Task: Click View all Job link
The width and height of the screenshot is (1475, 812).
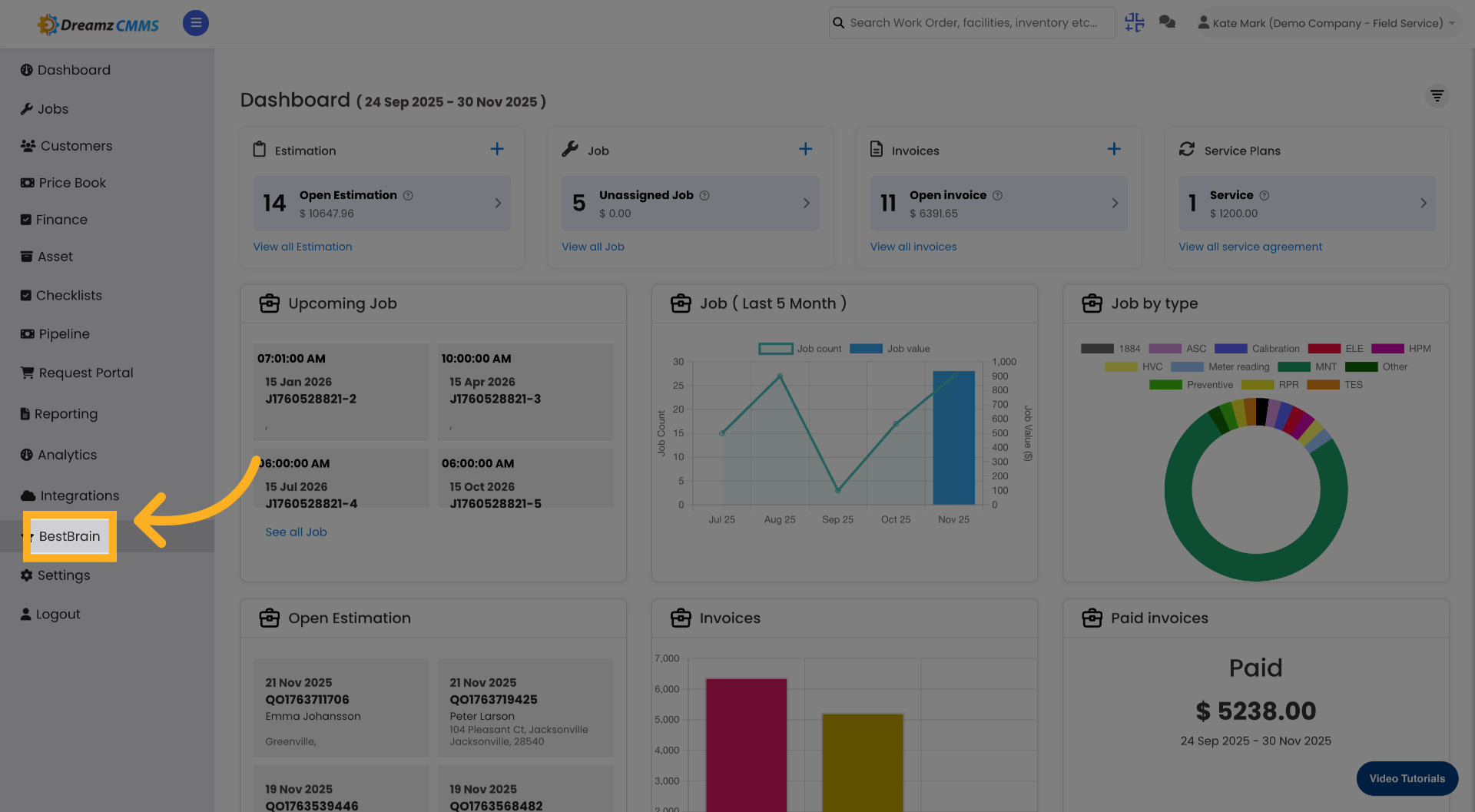Action: (x=593, y=247)
